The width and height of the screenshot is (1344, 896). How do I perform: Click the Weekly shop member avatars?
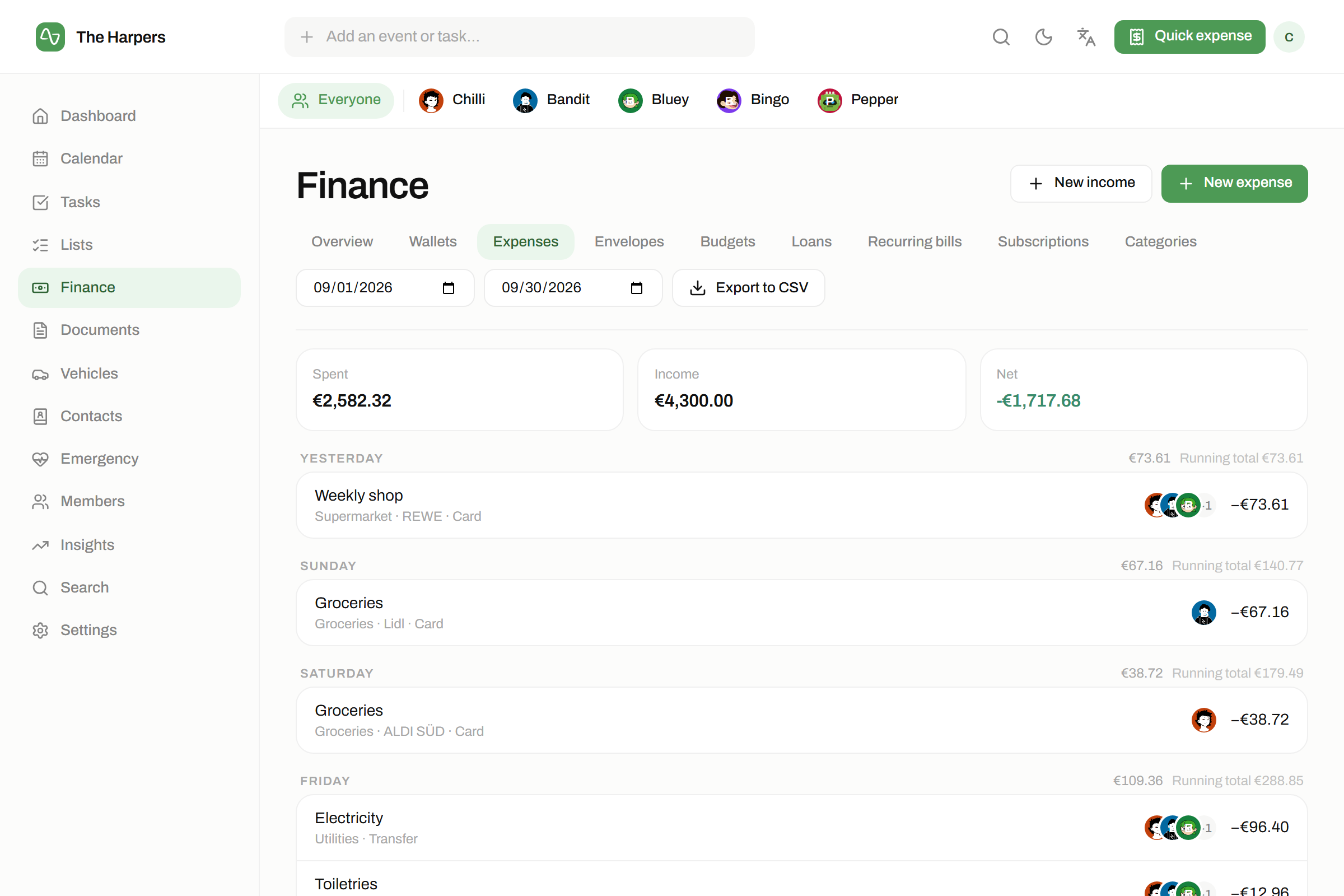click(x=1179, y=505)
